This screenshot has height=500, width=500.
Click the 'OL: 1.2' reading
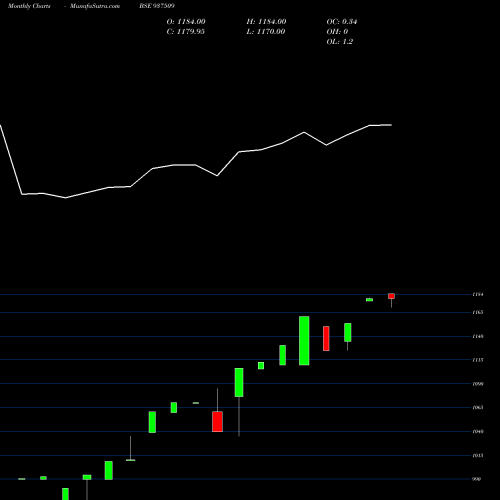(340, 42)
